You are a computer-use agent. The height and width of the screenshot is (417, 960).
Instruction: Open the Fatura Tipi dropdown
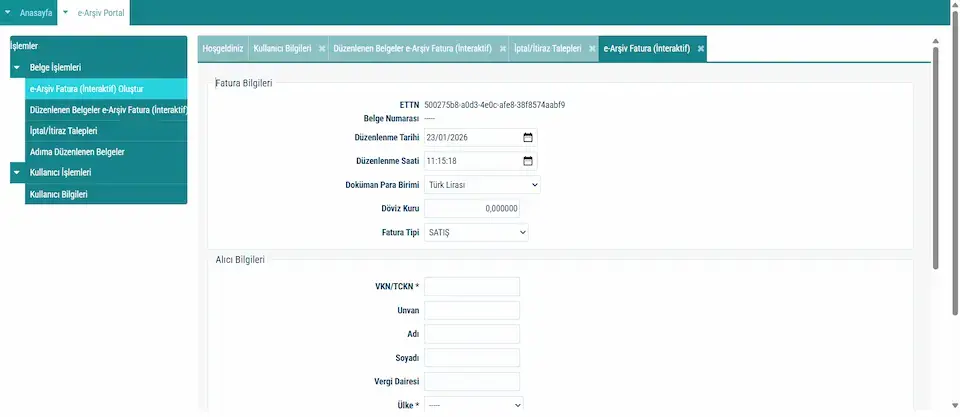tap(476, 232)
